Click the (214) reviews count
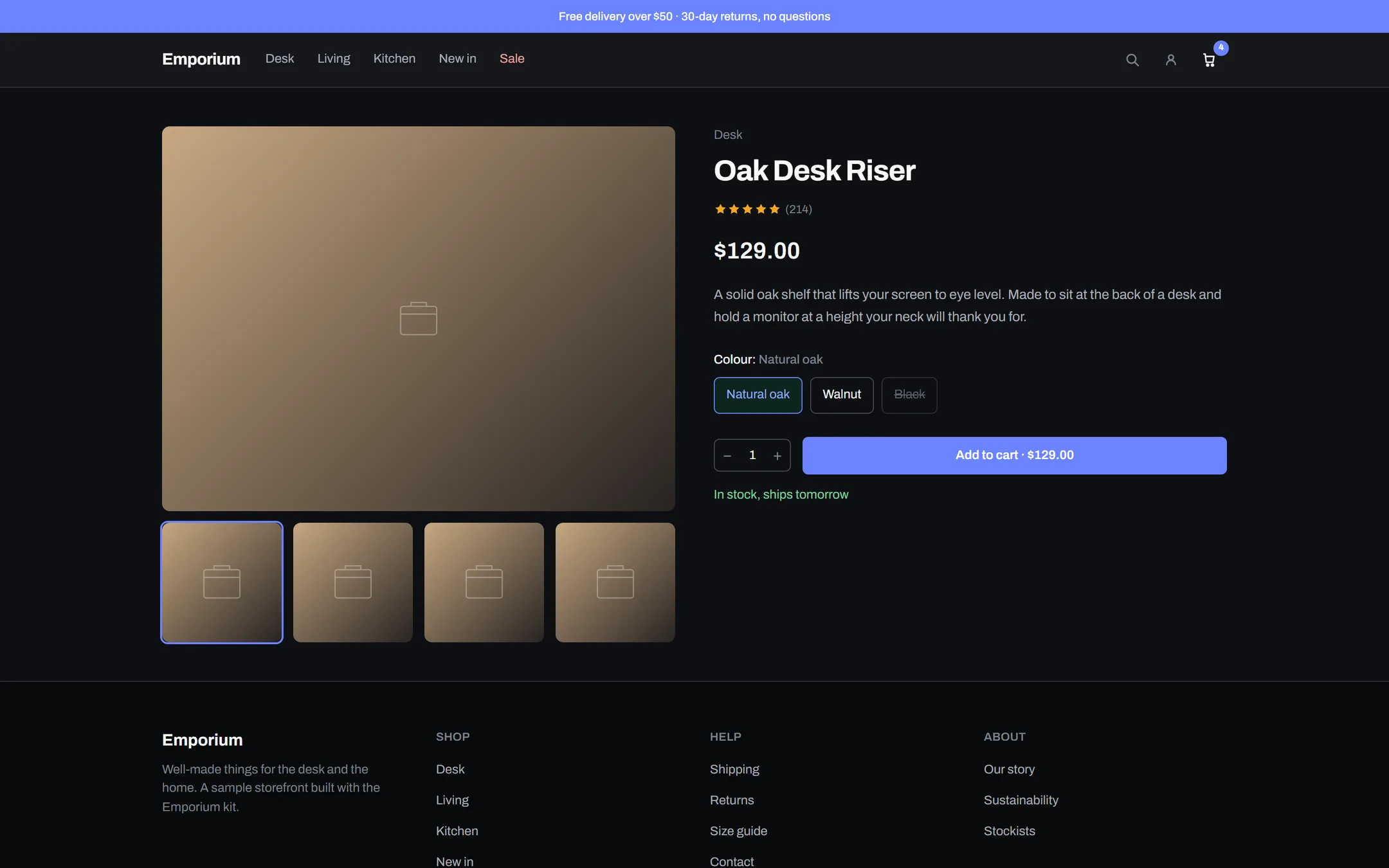1389x868 pixels. pyautogui.click(x=799, y=209)
